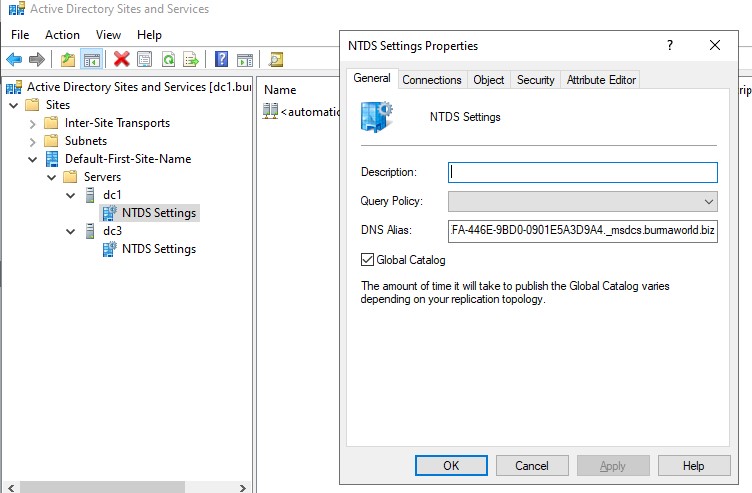752x493 pixels.
Task: Uncheck the Global Catalog checkbox
Action: [x=367, y=259]
